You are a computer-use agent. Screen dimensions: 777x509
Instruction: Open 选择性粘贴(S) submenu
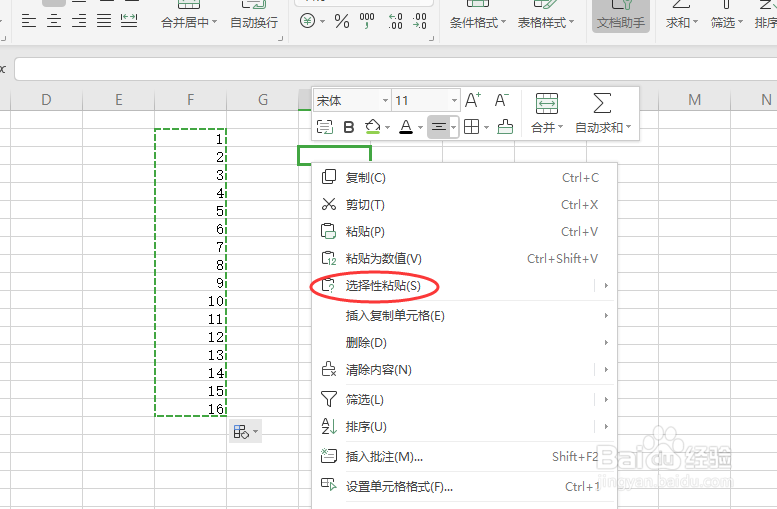click(464, 285)
